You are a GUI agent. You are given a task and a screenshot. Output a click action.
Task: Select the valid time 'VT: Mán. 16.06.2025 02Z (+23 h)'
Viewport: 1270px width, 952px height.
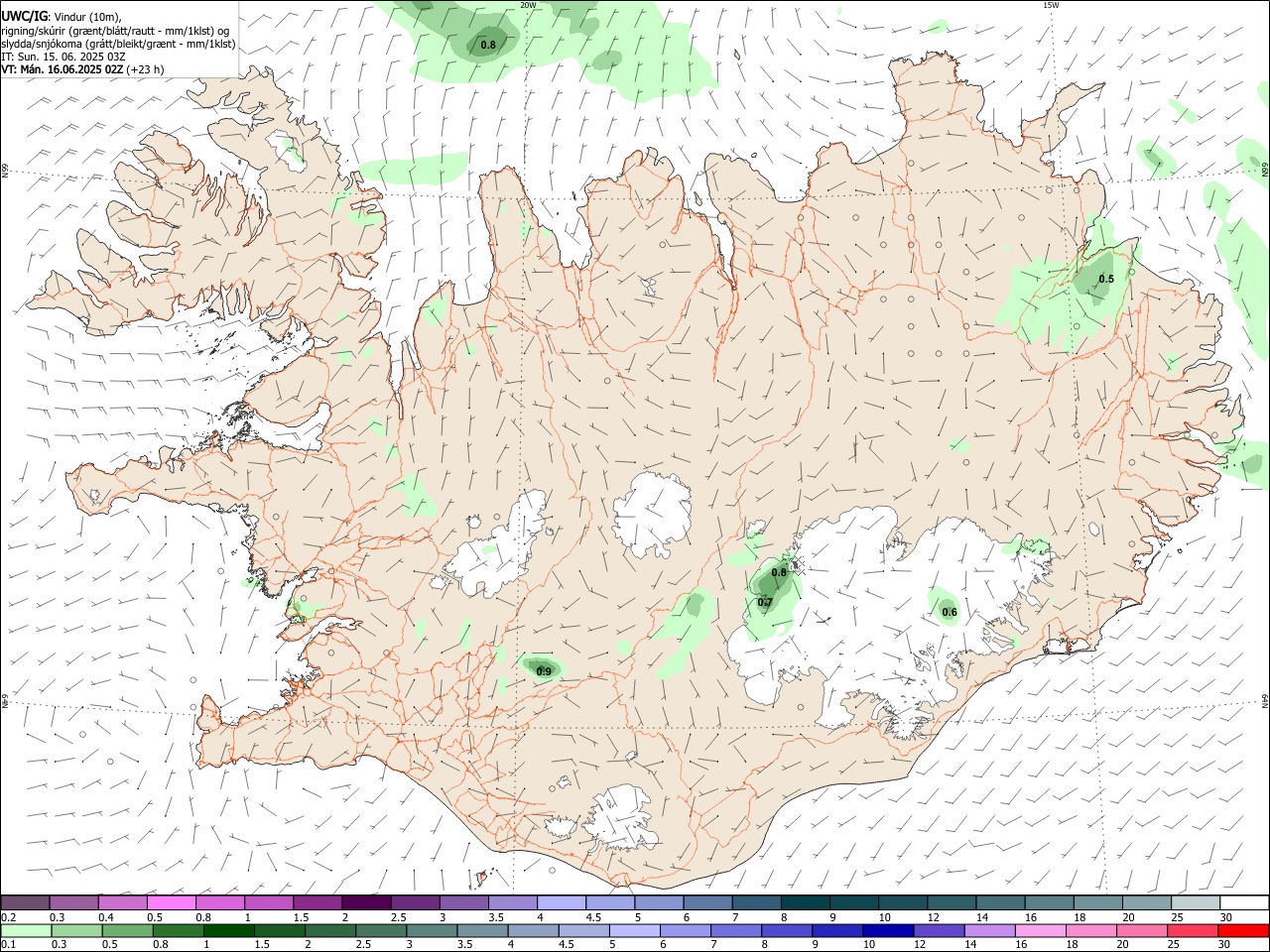coord(82,69)
